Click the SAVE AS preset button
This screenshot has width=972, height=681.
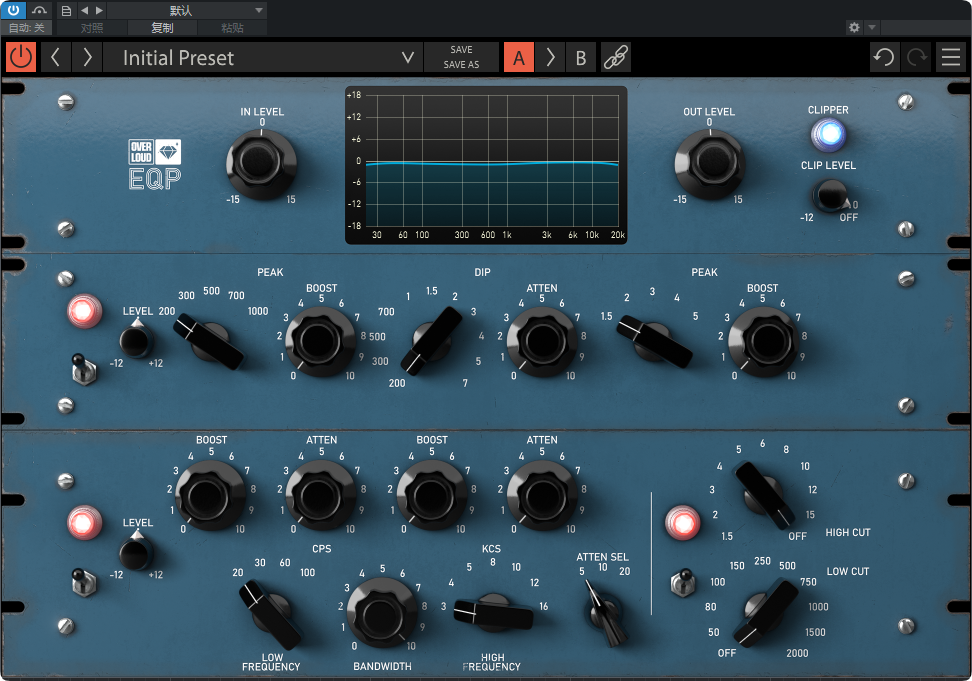pyautogui.click(x=461, y=64)
